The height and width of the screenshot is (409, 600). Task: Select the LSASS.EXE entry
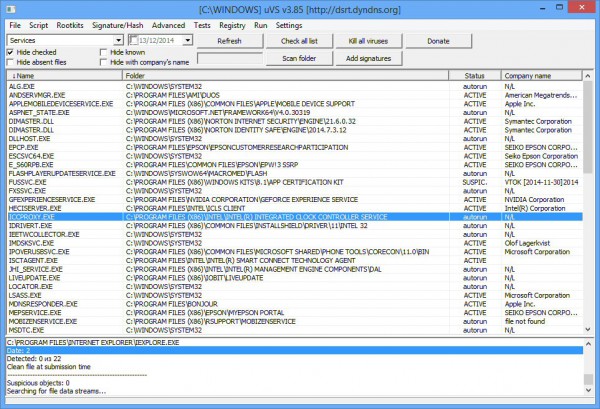click(x=295, y=295)
